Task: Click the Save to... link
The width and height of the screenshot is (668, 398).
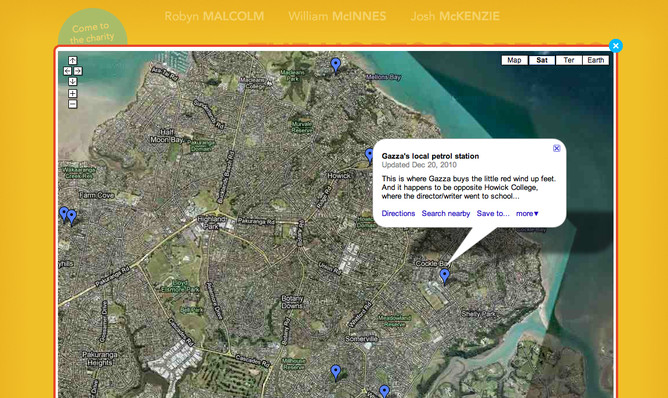Action: tap(493, 213)
